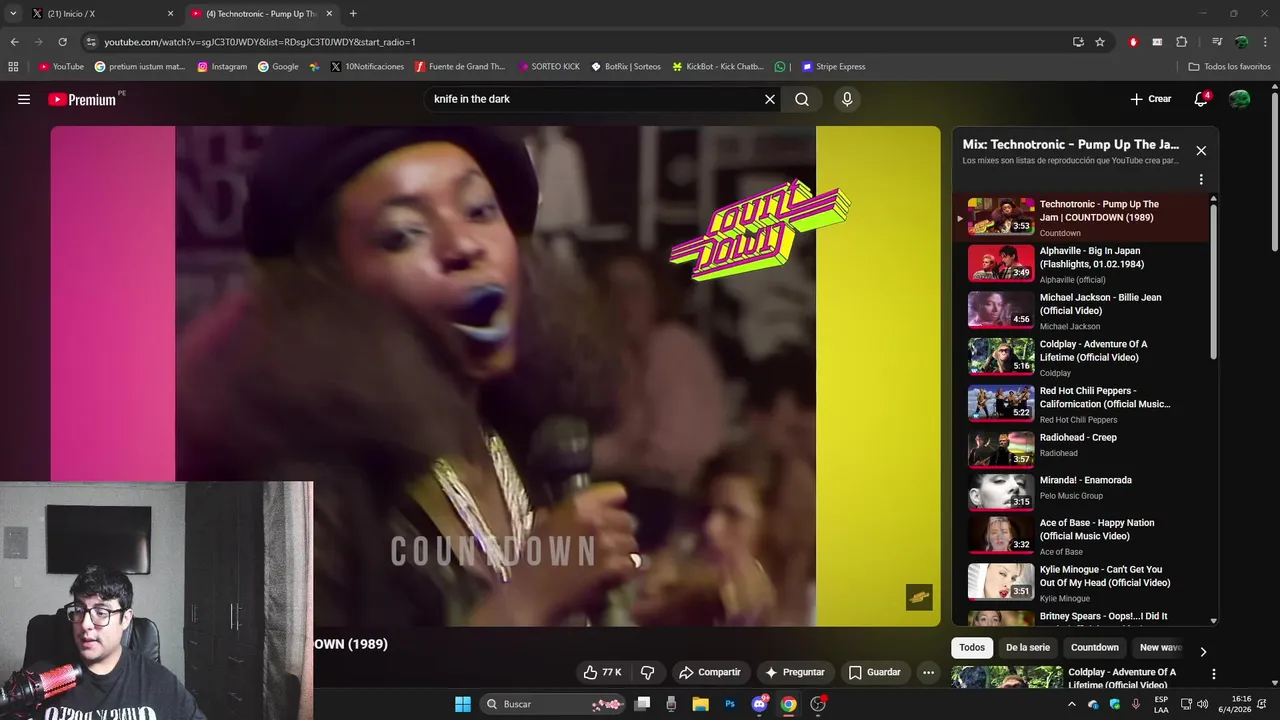Open the Stripe Express bookmark
Screen dimensions: 1280x720
pyautogui.click(x=833, y=67)
